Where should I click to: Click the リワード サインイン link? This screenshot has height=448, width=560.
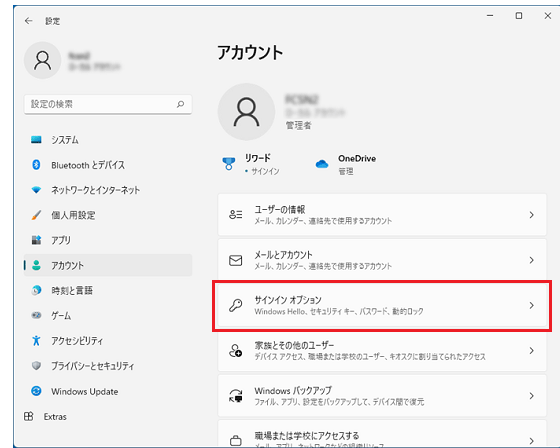click(265, 171)
